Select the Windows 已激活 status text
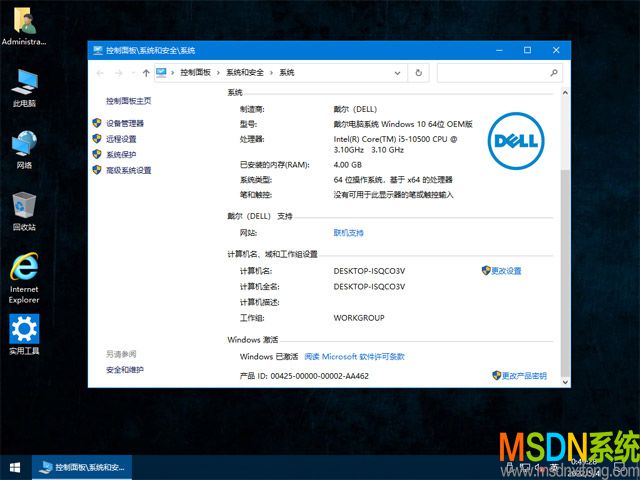Screen dimensions: 640x480 [269, 356]
